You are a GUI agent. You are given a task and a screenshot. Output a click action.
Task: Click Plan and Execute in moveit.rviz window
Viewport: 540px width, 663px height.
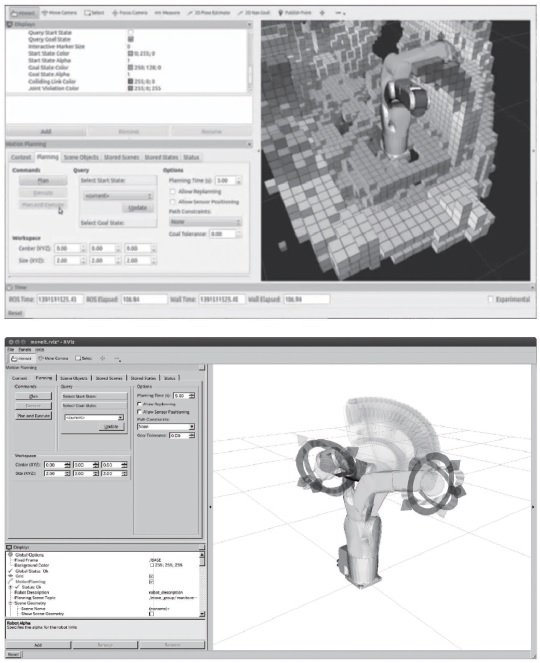pyautogui.click(x=33, y=416)
